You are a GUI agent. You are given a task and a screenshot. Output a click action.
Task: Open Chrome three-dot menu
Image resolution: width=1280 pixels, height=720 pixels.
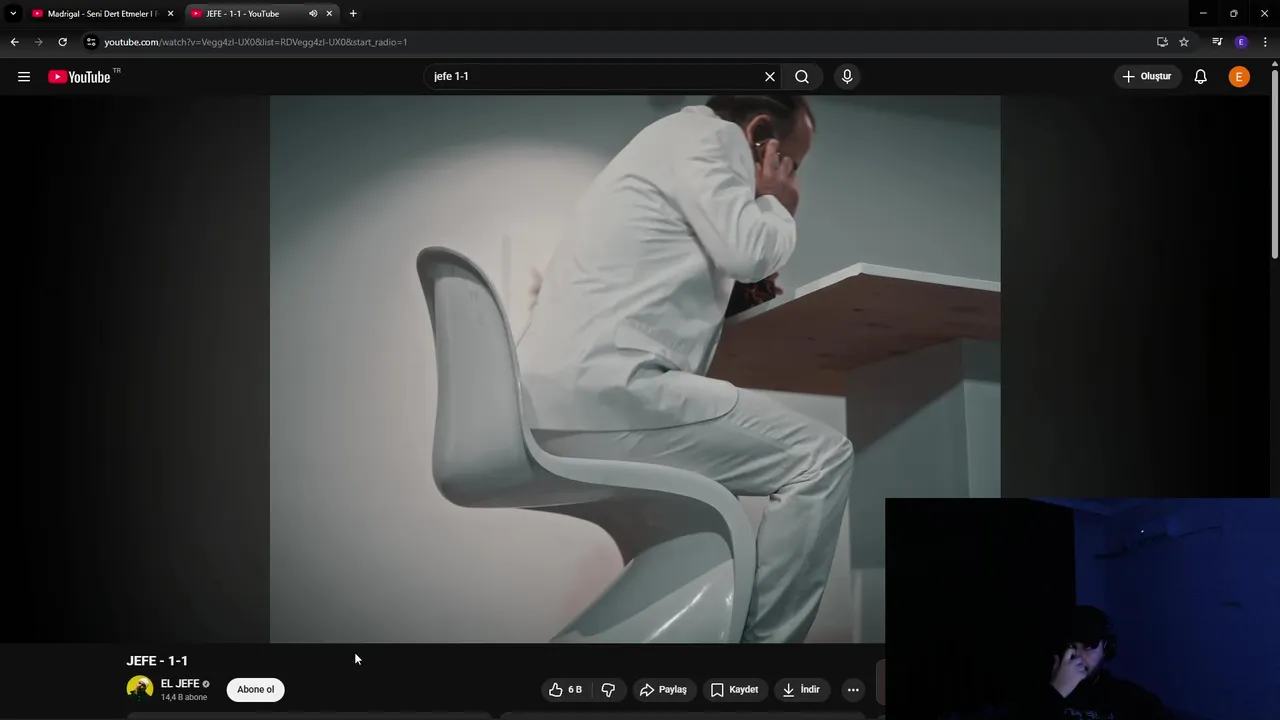1265,42
